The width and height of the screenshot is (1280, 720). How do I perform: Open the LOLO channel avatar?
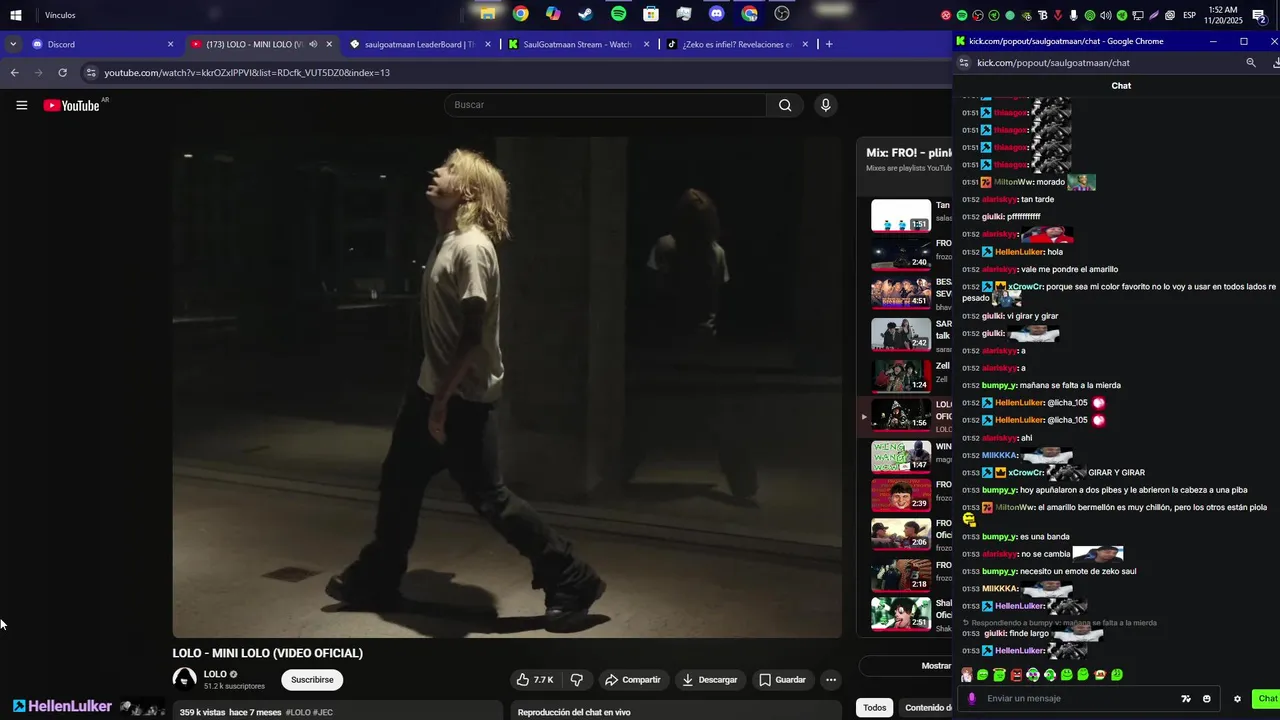pos(185,680)
